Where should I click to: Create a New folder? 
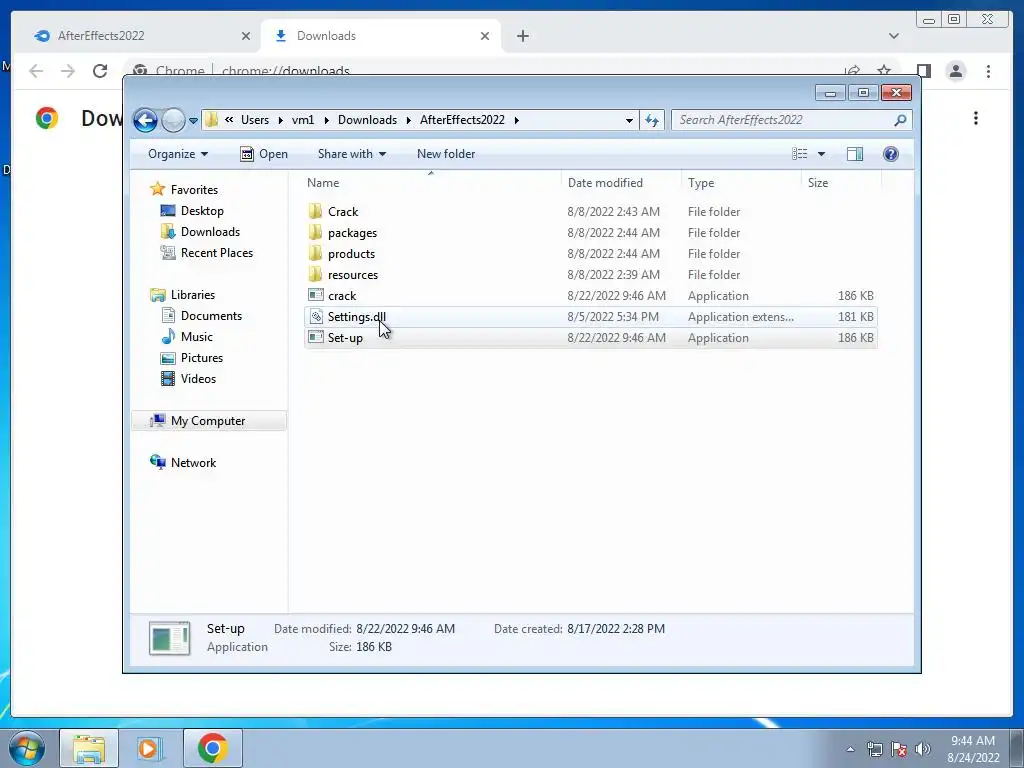(x=446, y=154)
